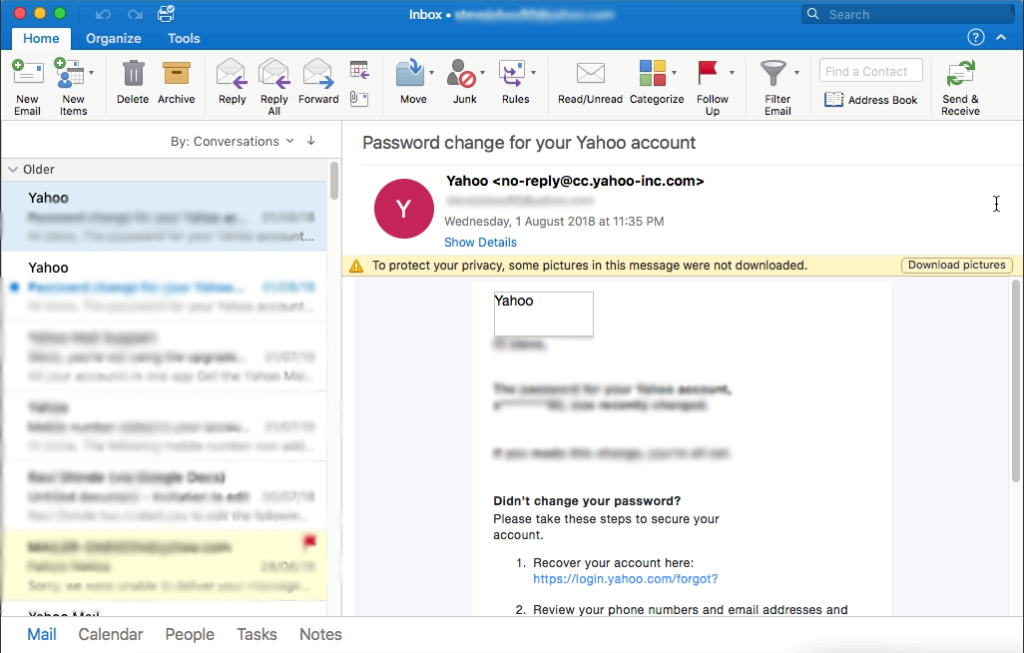Toggle sort order arrow in message list

311,140
